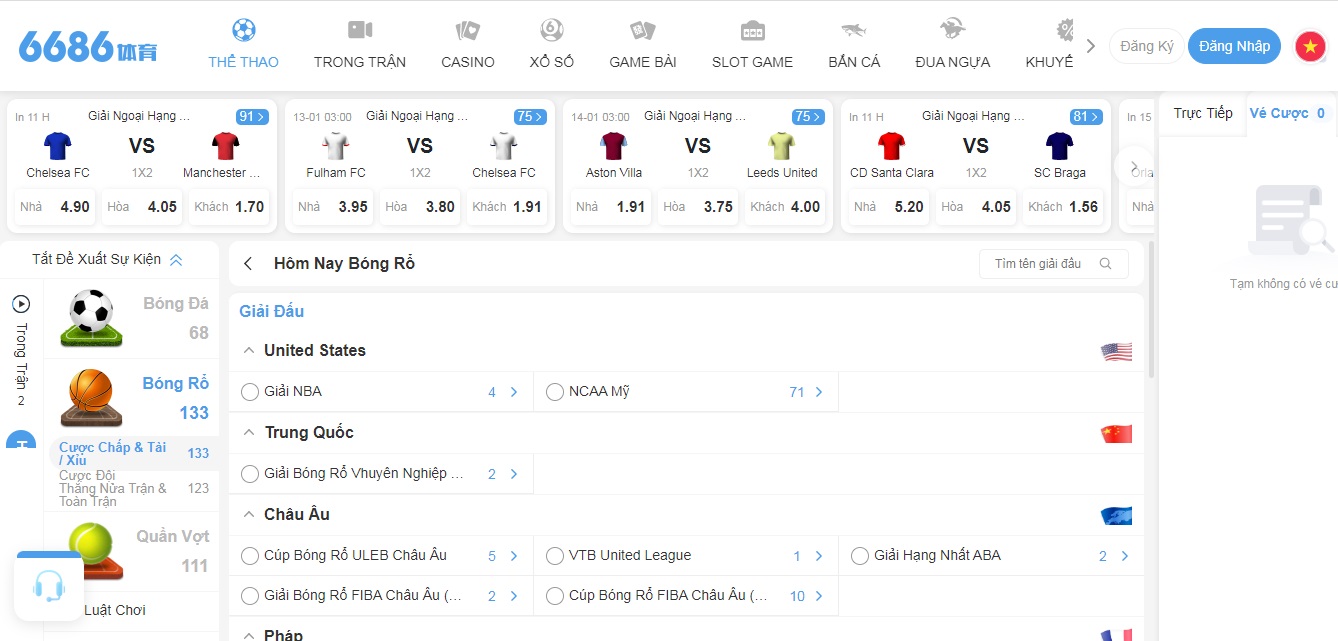Open the SLOT GAME machine icon
This screenshot has height=641, width=1338.
[752, 30]
